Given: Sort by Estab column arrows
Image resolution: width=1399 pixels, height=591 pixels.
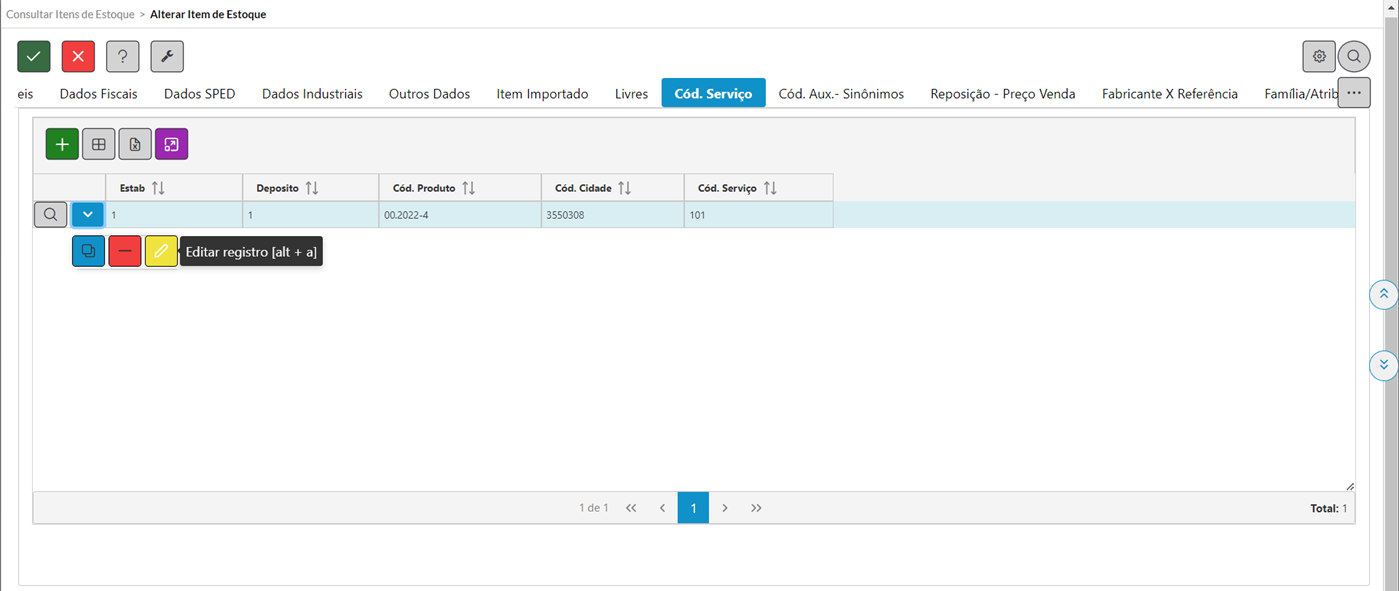Looking at the screenshot, I should click(x=158, y=188).
